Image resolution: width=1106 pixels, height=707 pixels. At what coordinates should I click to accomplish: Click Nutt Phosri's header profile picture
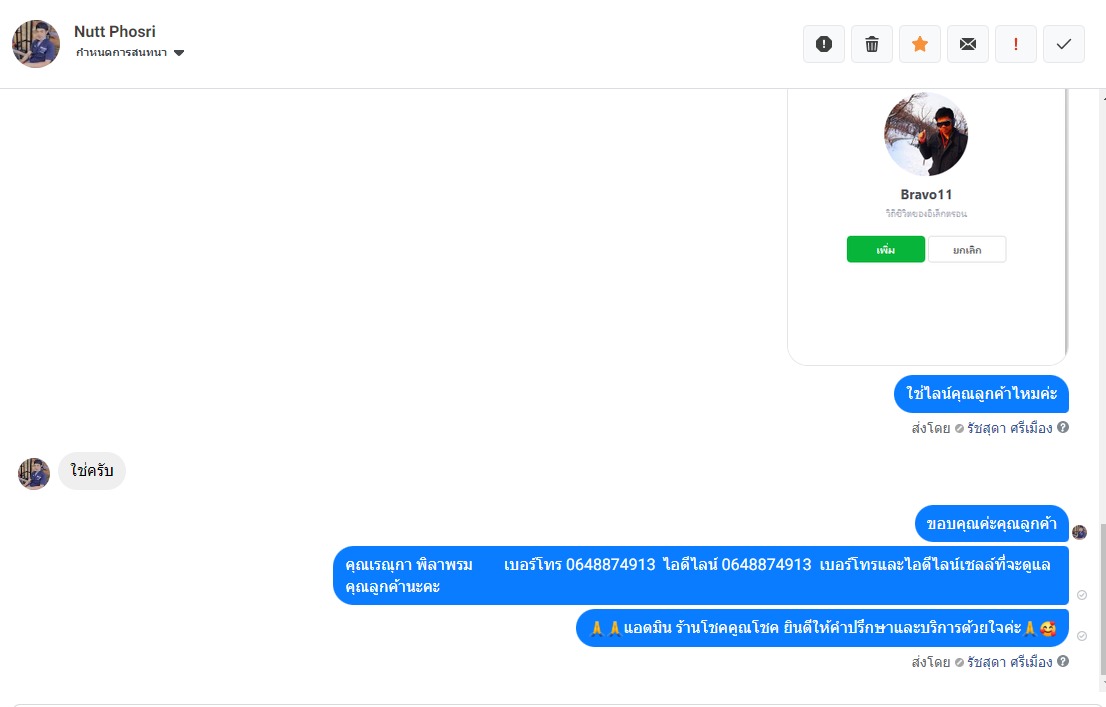[x=36, y=44]
